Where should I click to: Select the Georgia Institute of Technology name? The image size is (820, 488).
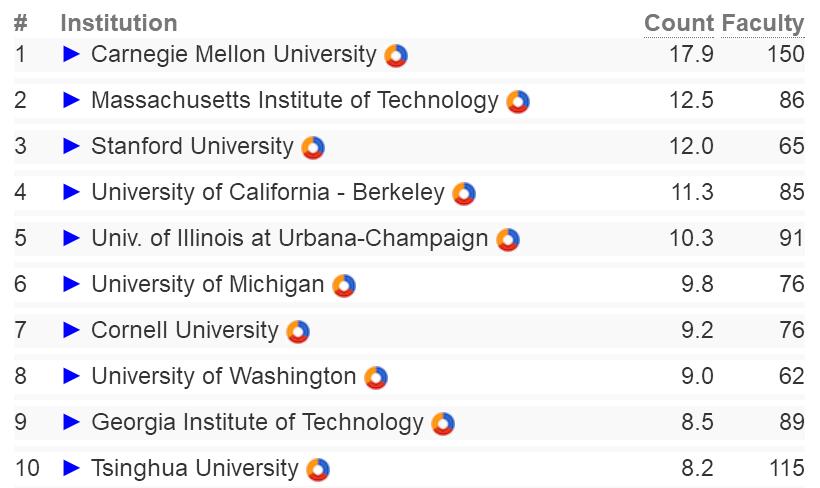pyautogui.click(x=257, y=423)
